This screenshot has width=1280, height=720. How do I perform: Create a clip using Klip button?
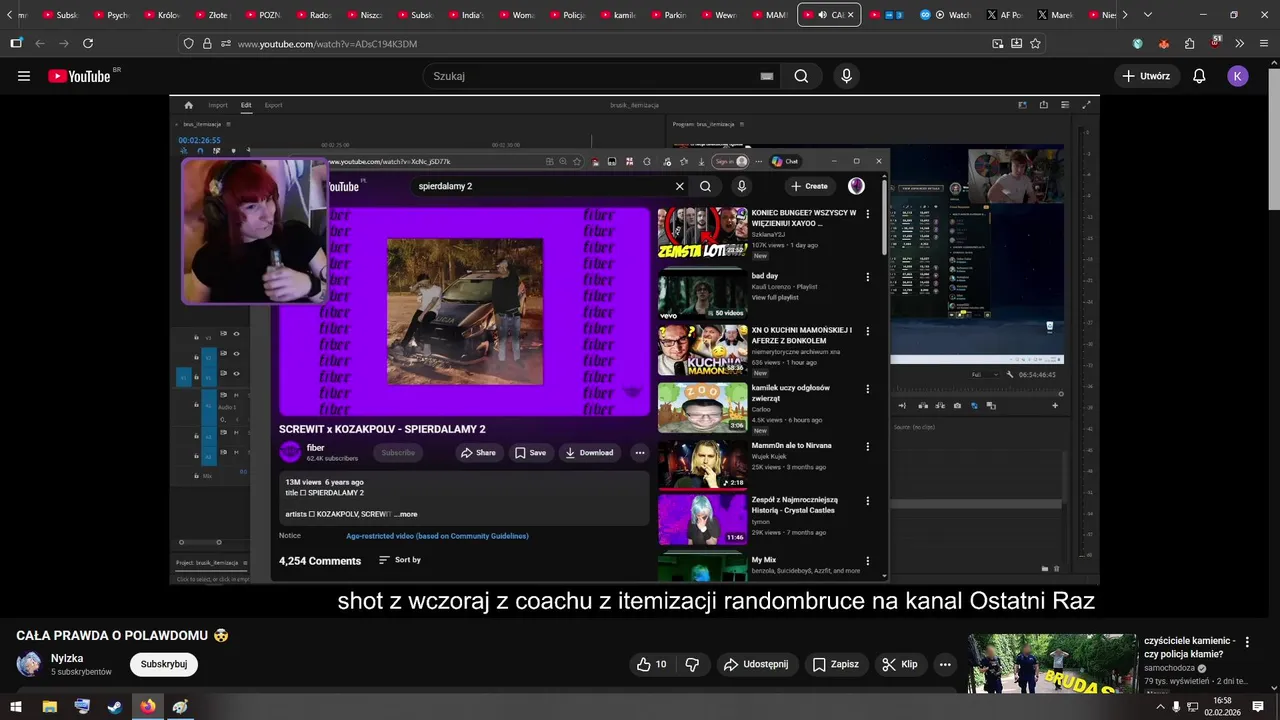[899, 664]
